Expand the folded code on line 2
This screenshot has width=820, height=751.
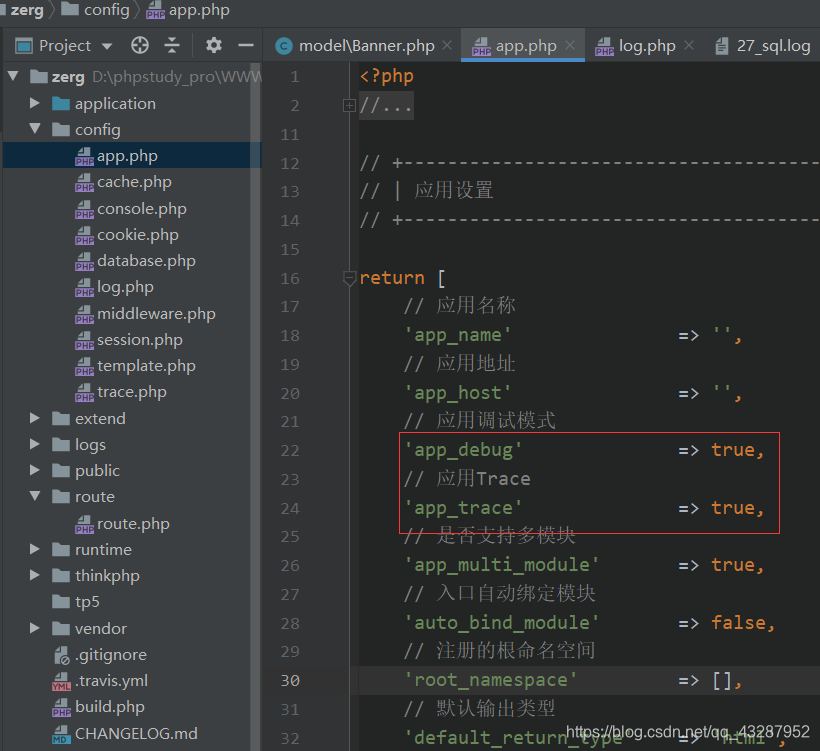[348, 104]
